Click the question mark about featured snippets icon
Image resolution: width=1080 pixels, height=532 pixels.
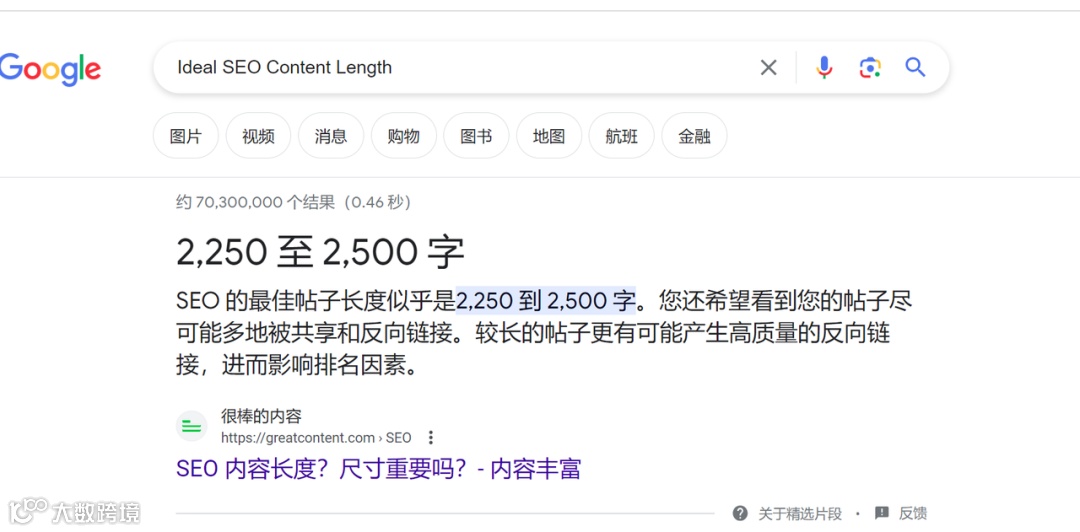point(740,513)
